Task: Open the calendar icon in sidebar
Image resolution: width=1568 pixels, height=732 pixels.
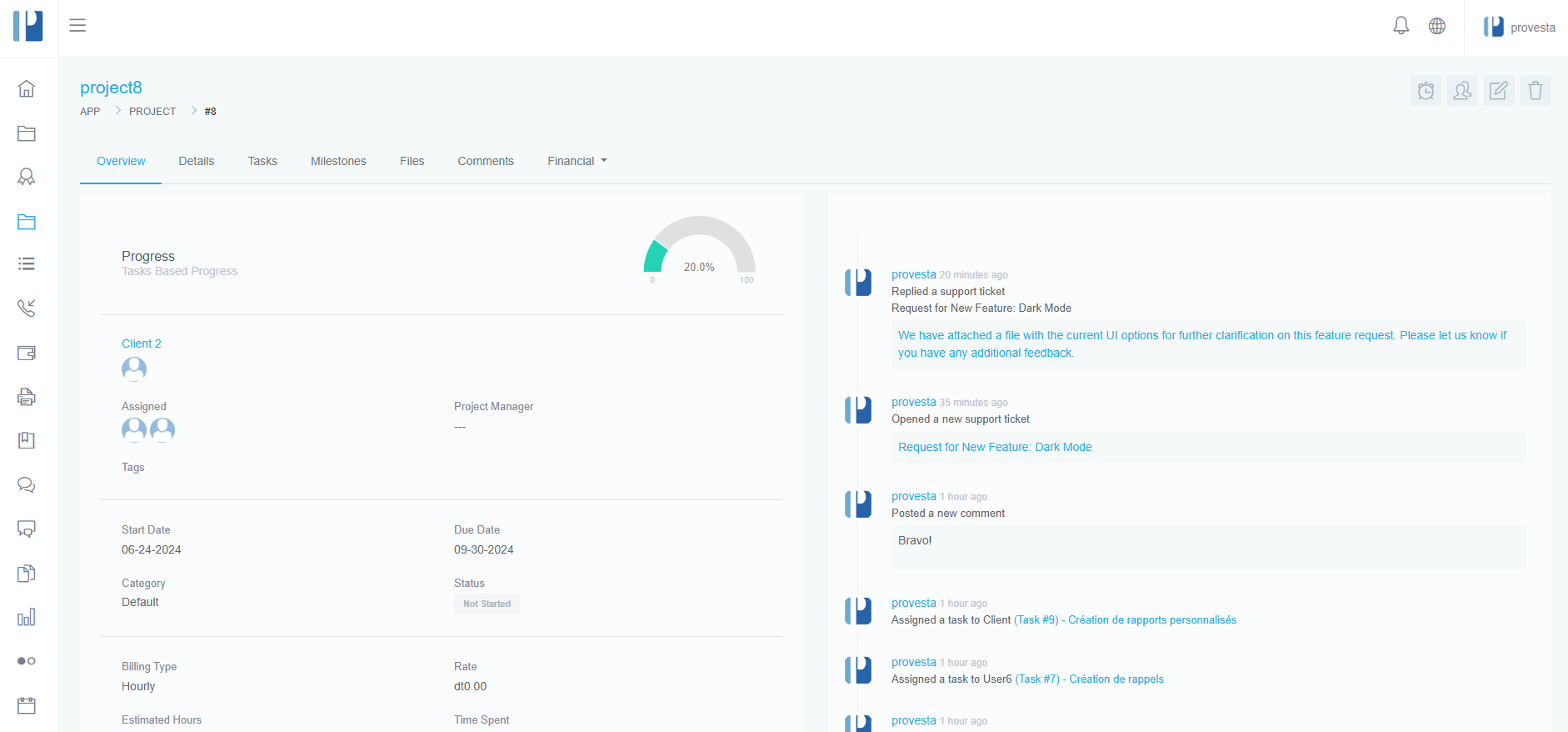Action: pyautogui.click(x=27, y=705)
